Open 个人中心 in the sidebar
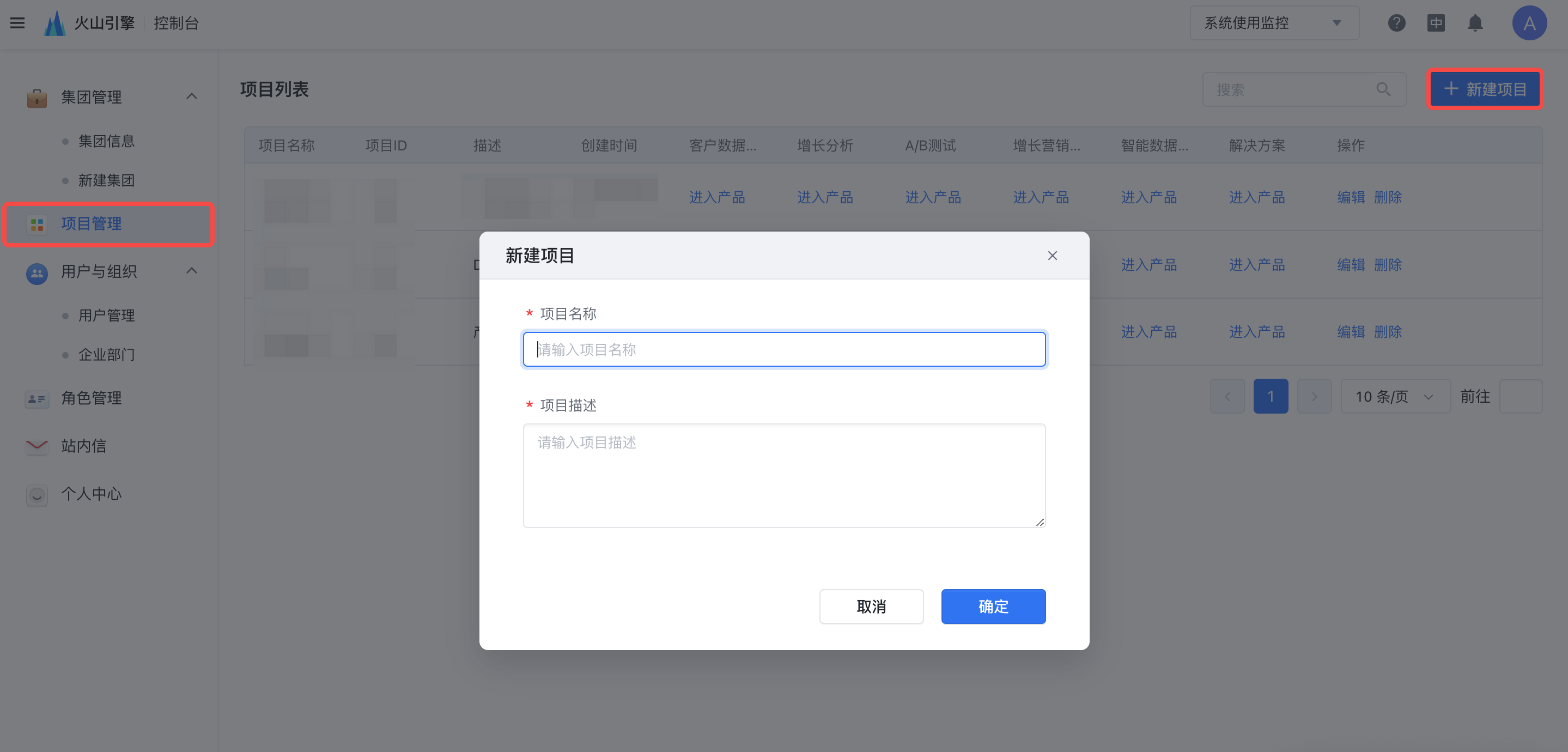The width and height of the screenshot is (1568, 752). tap(92, 494)
